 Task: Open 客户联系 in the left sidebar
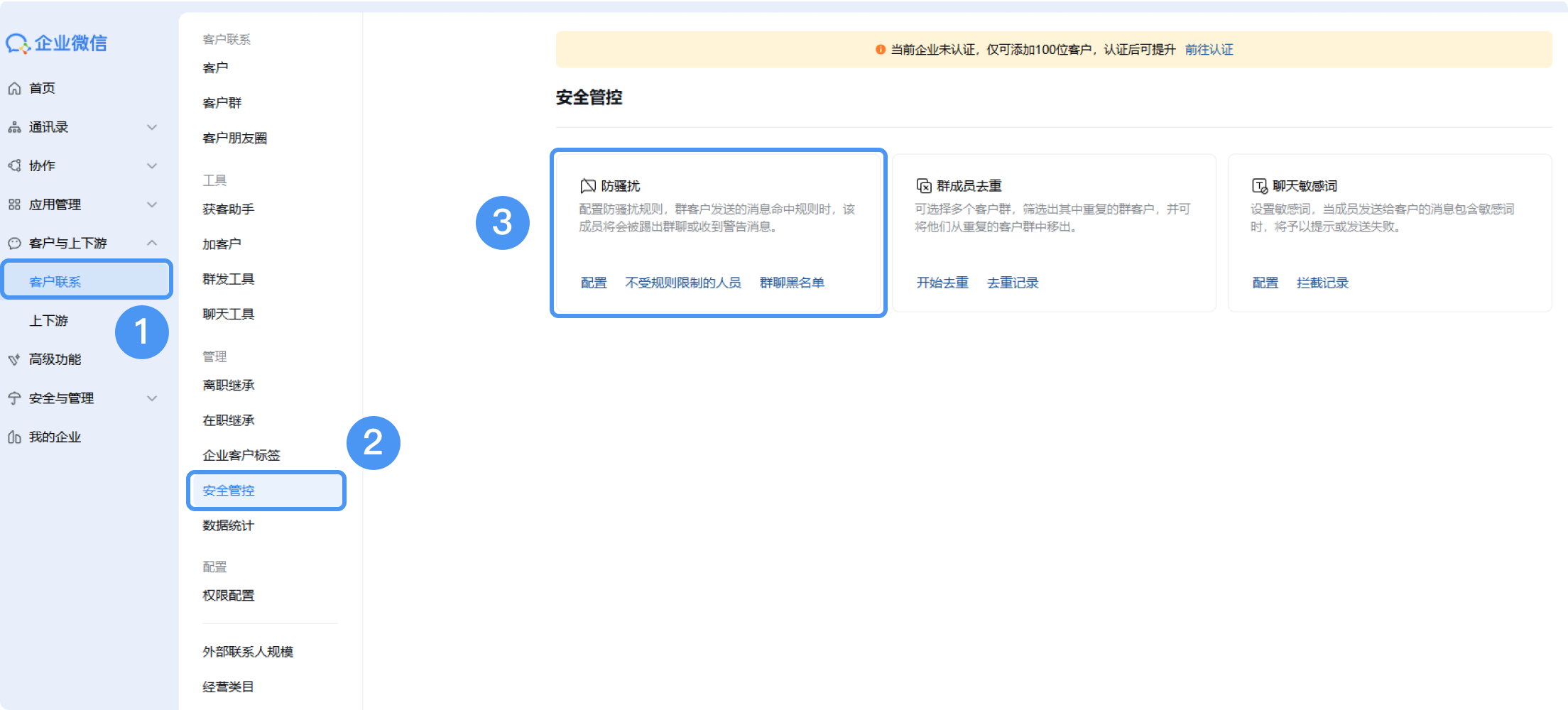(x=55, y=282)
